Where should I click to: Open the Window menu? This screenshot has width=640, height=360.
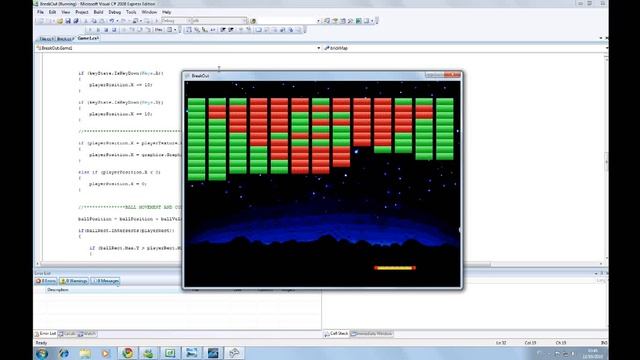[149, 12]
